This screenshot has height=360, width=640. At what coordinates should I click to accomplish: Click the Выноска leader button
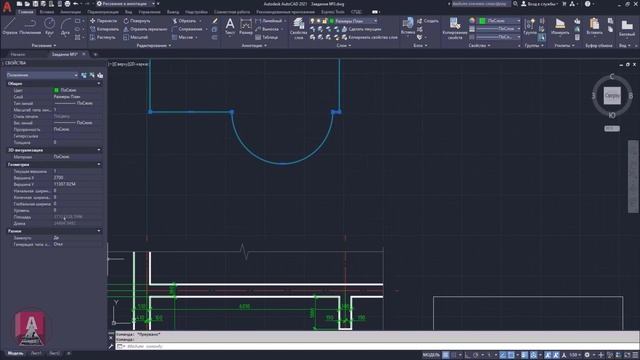(x=268, y=29)
